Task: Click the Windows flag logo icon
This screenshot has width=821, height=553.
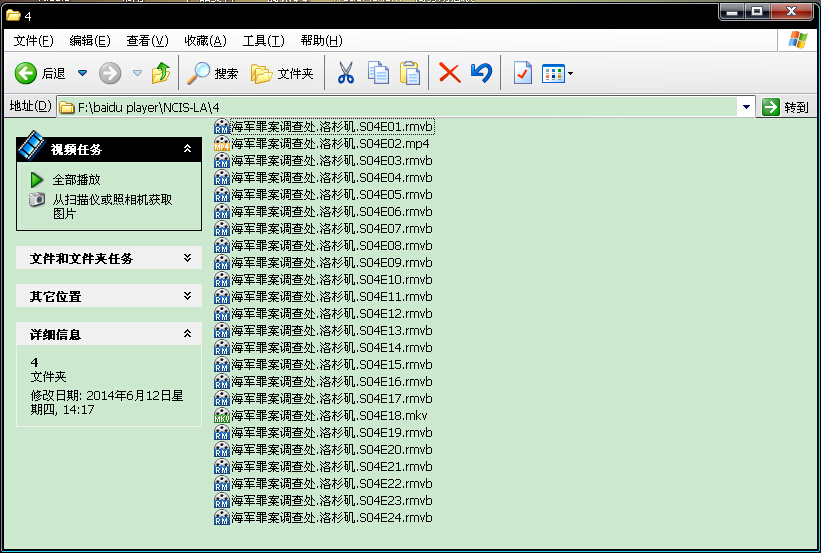Action: (797, 40)
